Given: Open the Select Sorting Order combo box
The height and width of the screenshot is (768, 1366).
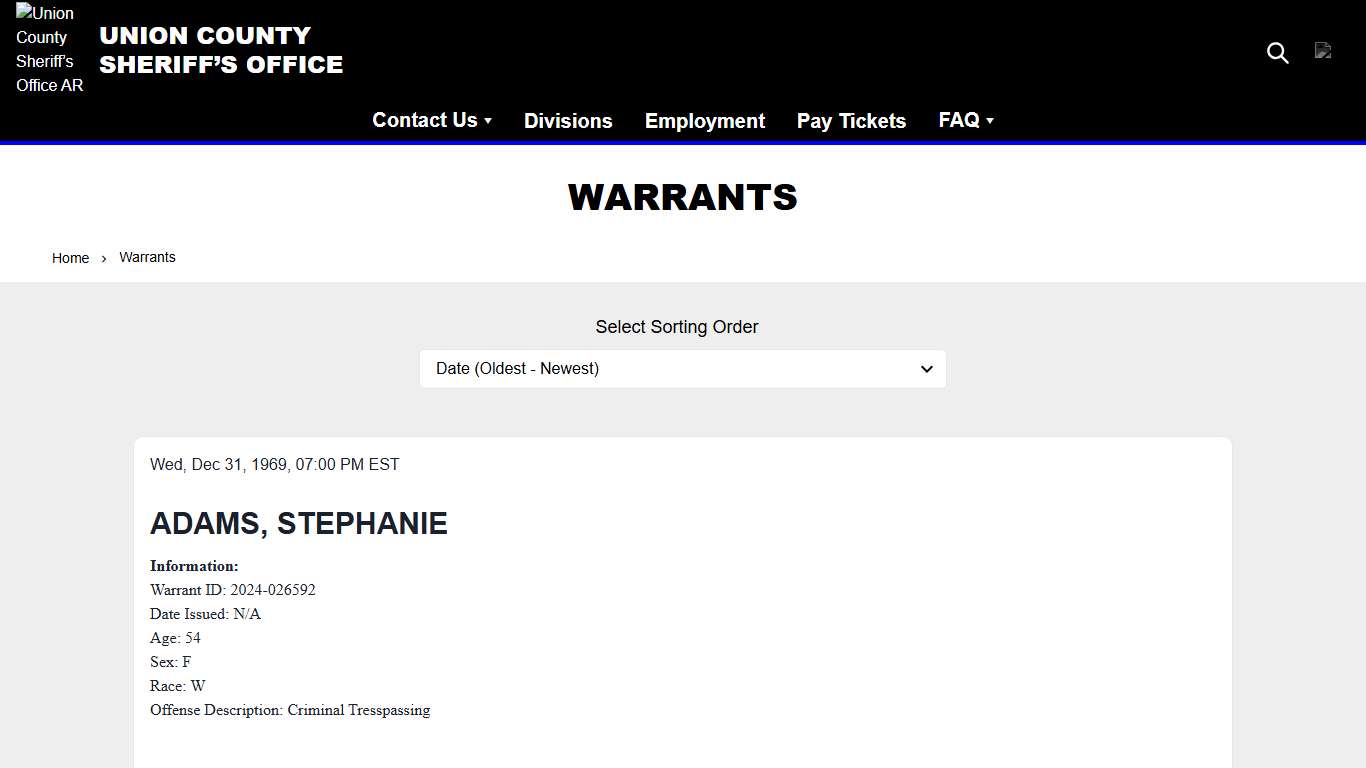Looking at the screenshot, I should point(683,368).
